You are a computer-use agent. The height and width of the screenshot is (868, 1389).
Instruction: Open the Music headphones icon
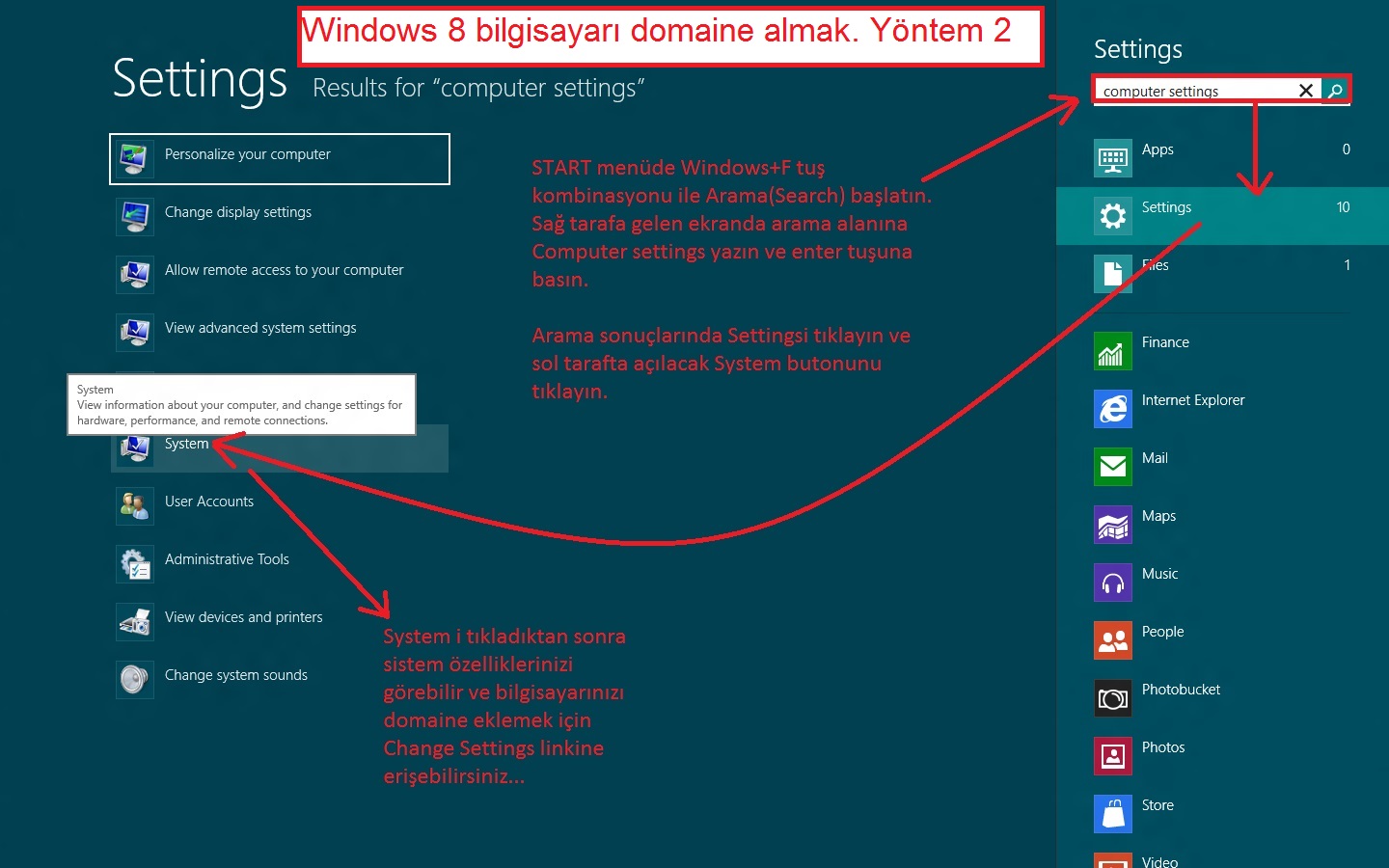pos(1113,583)
